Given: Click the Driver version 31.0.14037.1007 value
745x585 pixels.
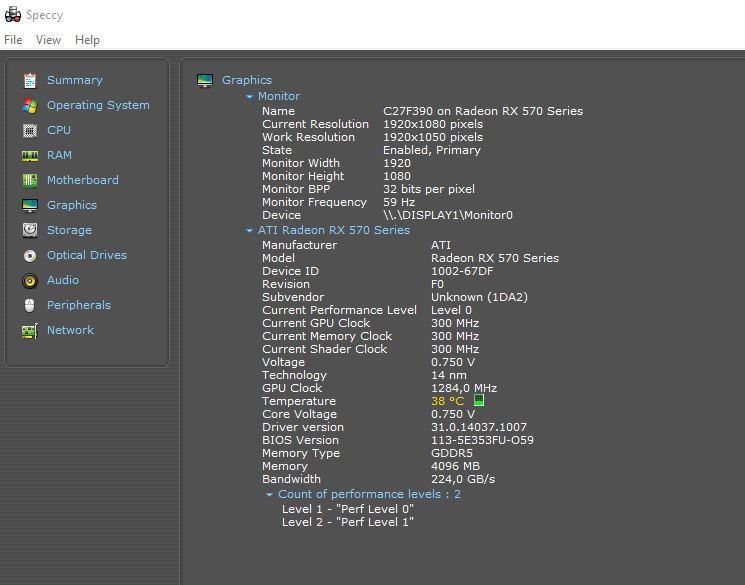Looking at the screenshot, I should (478, 427).
